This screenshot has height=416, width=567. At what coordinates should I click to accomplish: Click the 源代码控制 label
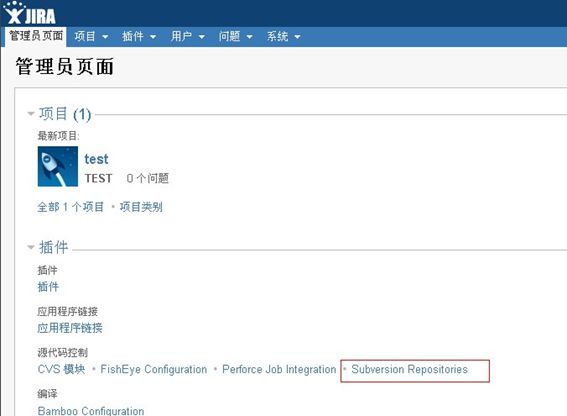pos(63,352)
